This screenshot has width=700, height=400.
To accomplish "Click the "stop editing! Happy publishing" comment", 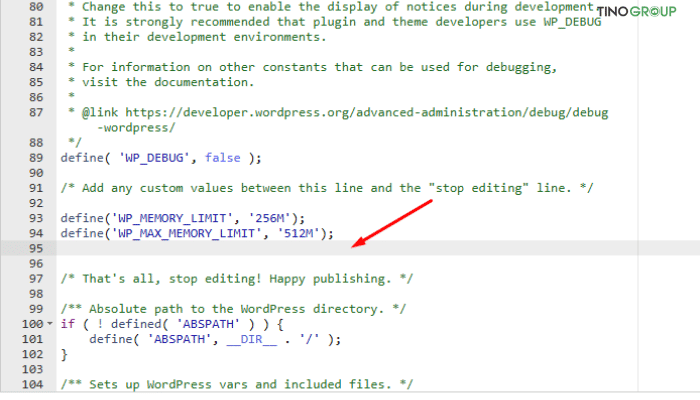I will 237,279.
